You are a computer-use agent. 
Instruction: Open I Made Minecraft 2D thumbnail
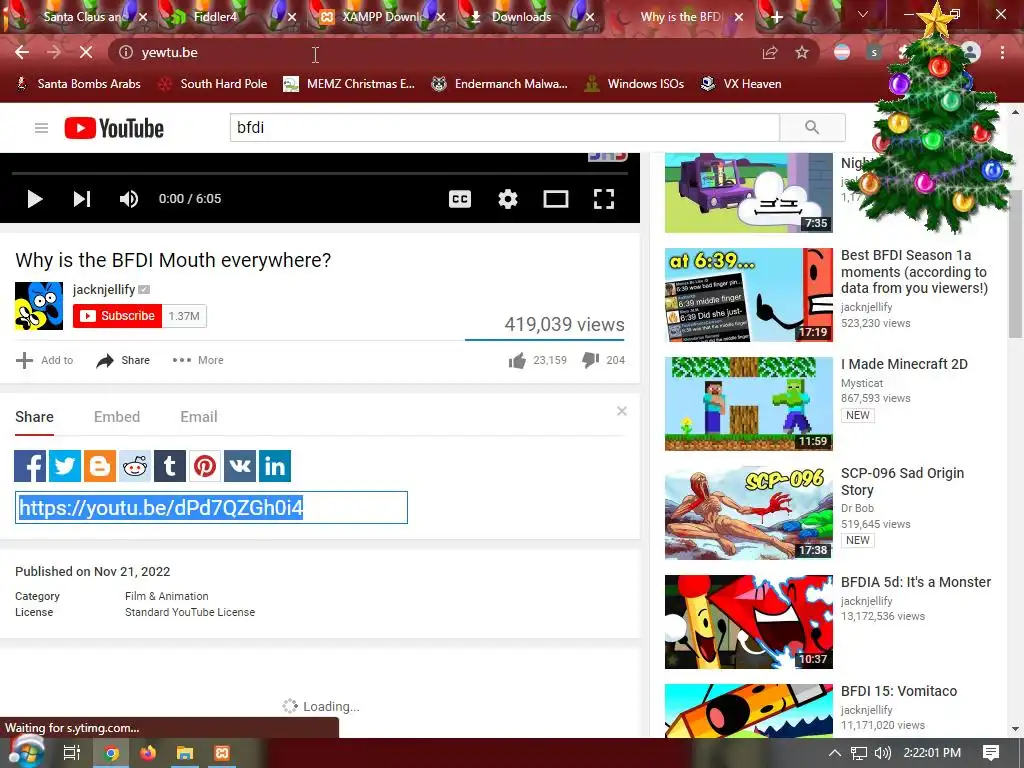coord(748,404)
